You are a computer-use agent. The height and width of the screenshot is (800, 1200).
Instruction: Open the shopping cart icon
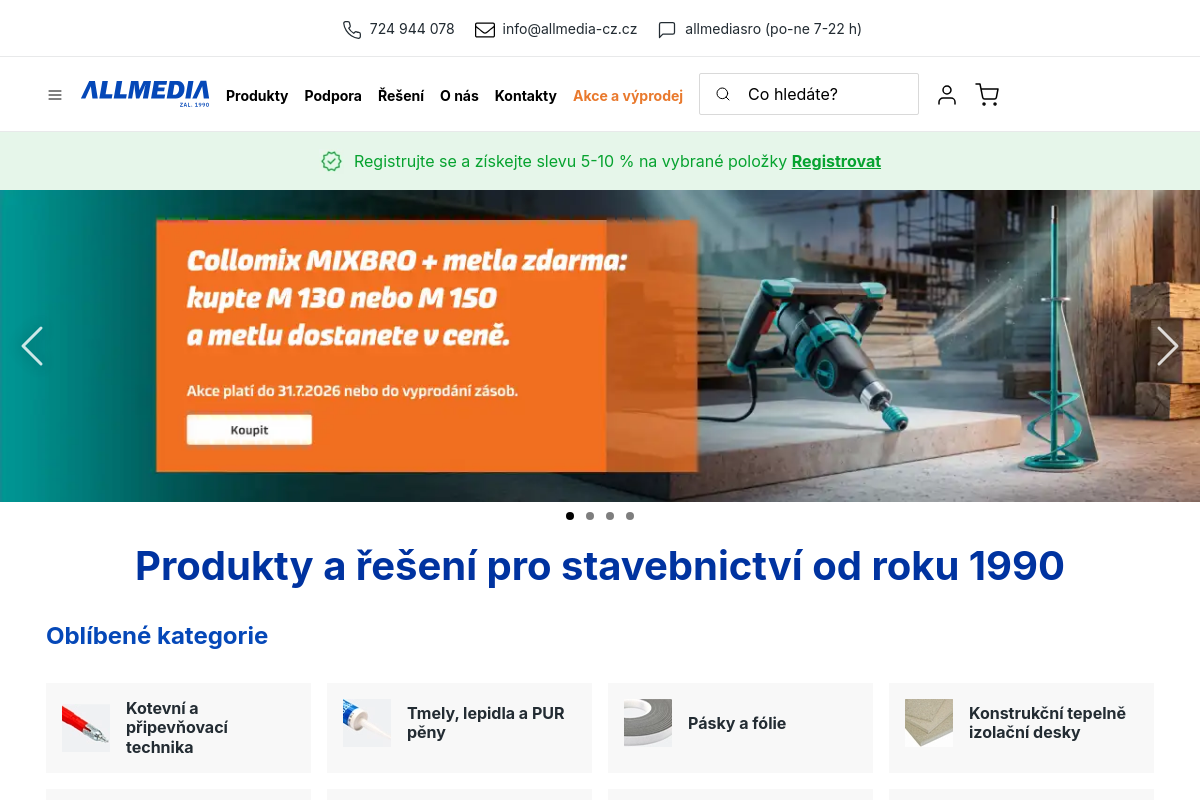pyautogui.click(x=987, y=95)
